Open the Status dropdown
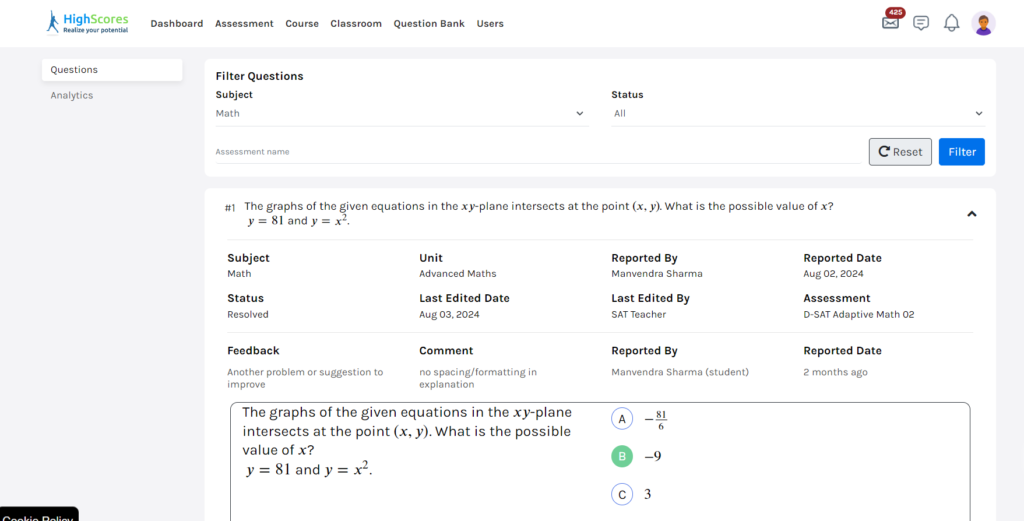 [x=797, y=114]
